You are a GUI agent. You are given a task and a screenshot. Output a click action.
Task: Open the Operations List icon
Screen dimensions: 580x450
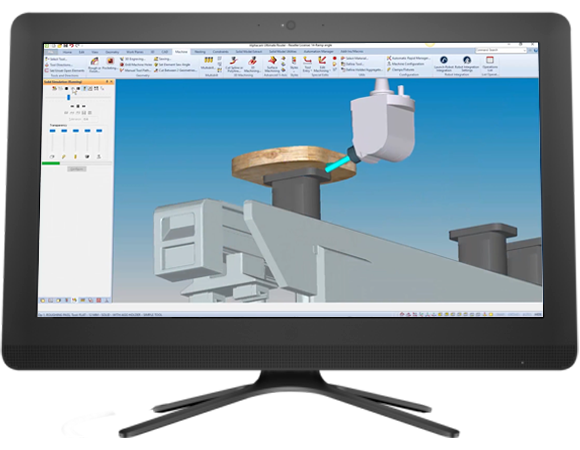coord(490,63)
